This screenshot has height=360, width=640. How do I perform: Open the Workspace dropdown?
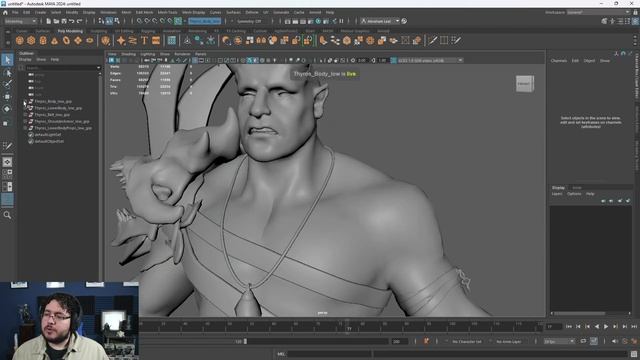pyautogui.click(x=598, y=13)
